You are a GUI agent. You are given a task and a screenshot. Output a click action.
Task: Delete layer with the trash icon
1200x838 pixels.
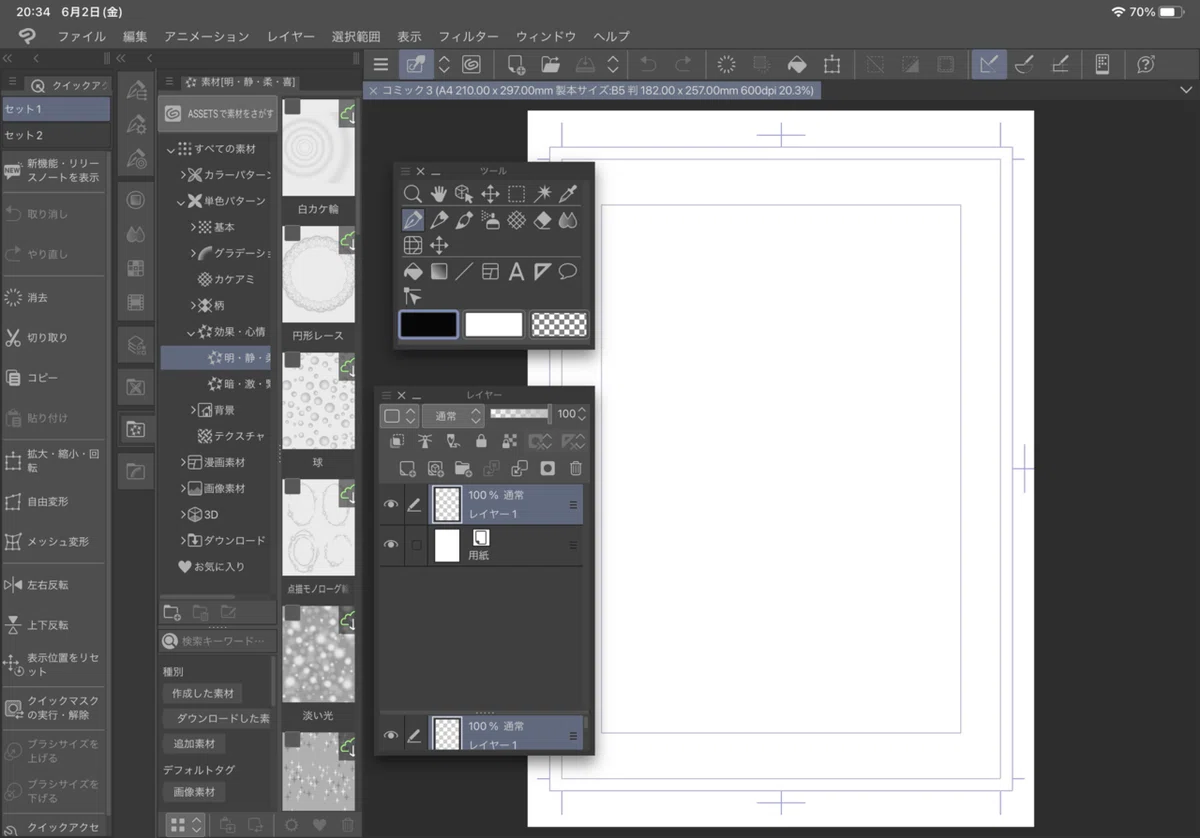pyautogui.click(x=576, y=468)
